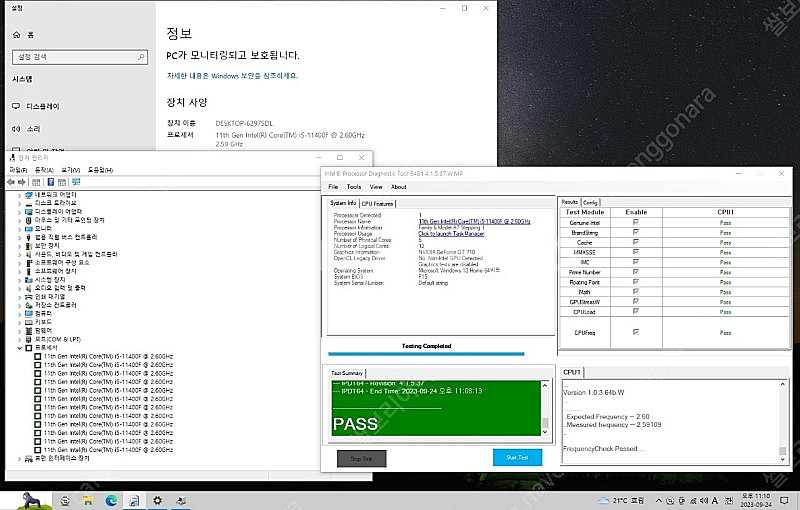Click the volume speaker icon in system tray
Viewport: 800px width, 510px height.
[704, 501]
